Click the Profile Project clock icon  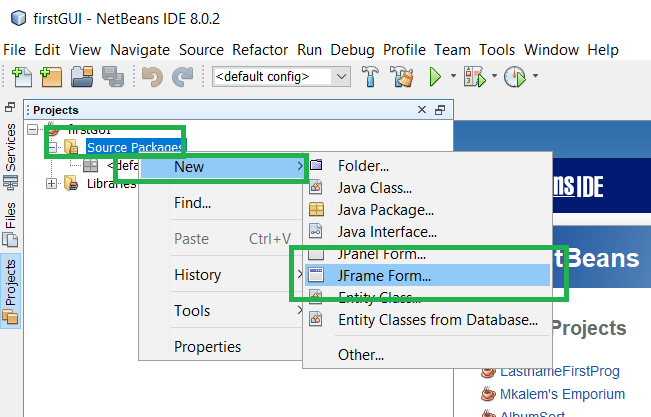point(515,77)
